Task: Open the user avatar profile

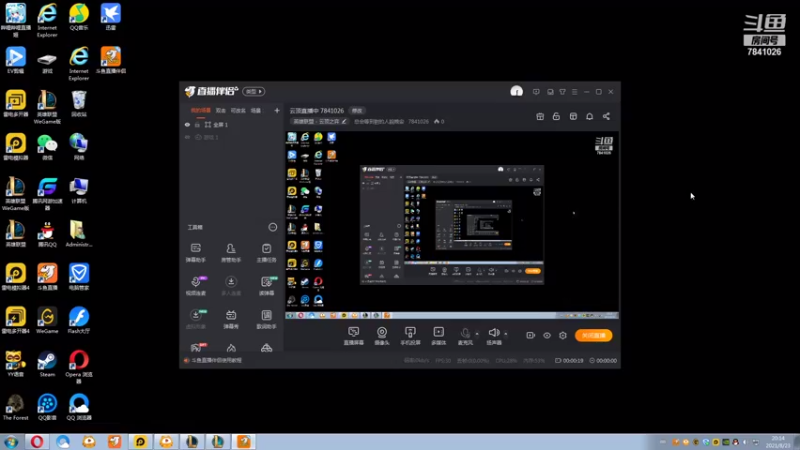Action: coord(516,91)
